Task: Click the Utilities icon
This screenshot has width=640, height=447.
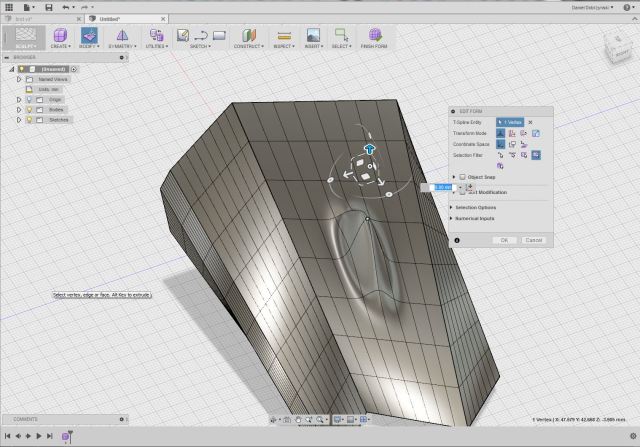Action: (x=156, y=35)
